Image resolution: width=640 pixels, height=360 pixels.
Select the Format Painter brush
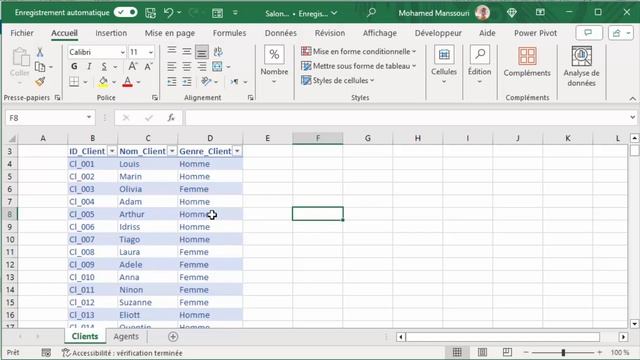click(x=40, y=82)
